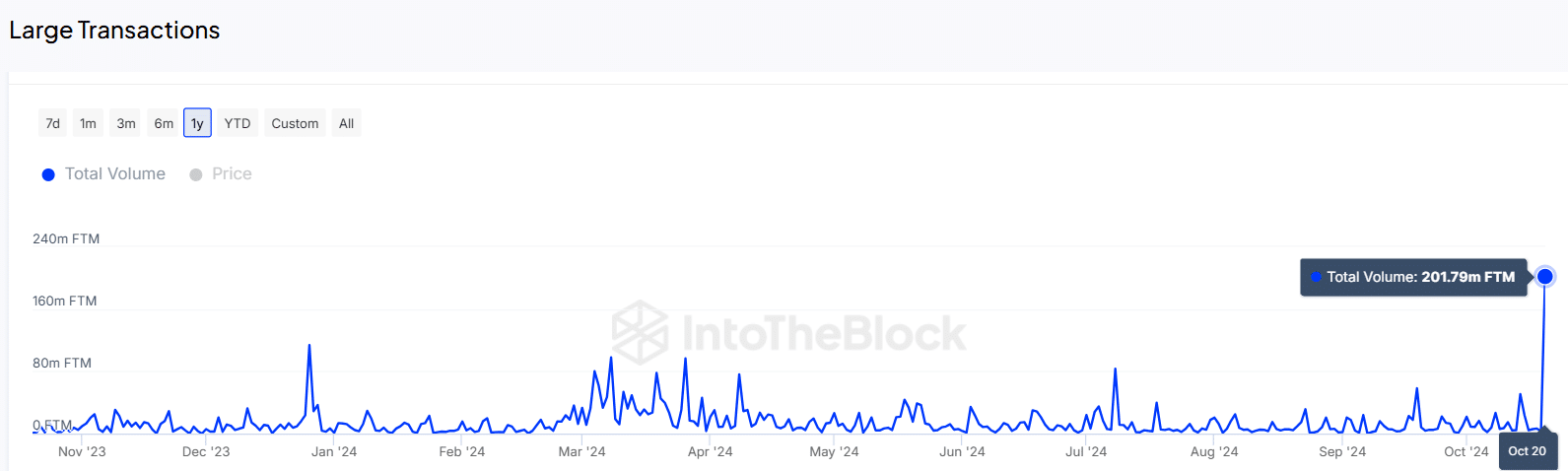
Task: Open the Custom date range
Action: point(295,123)
